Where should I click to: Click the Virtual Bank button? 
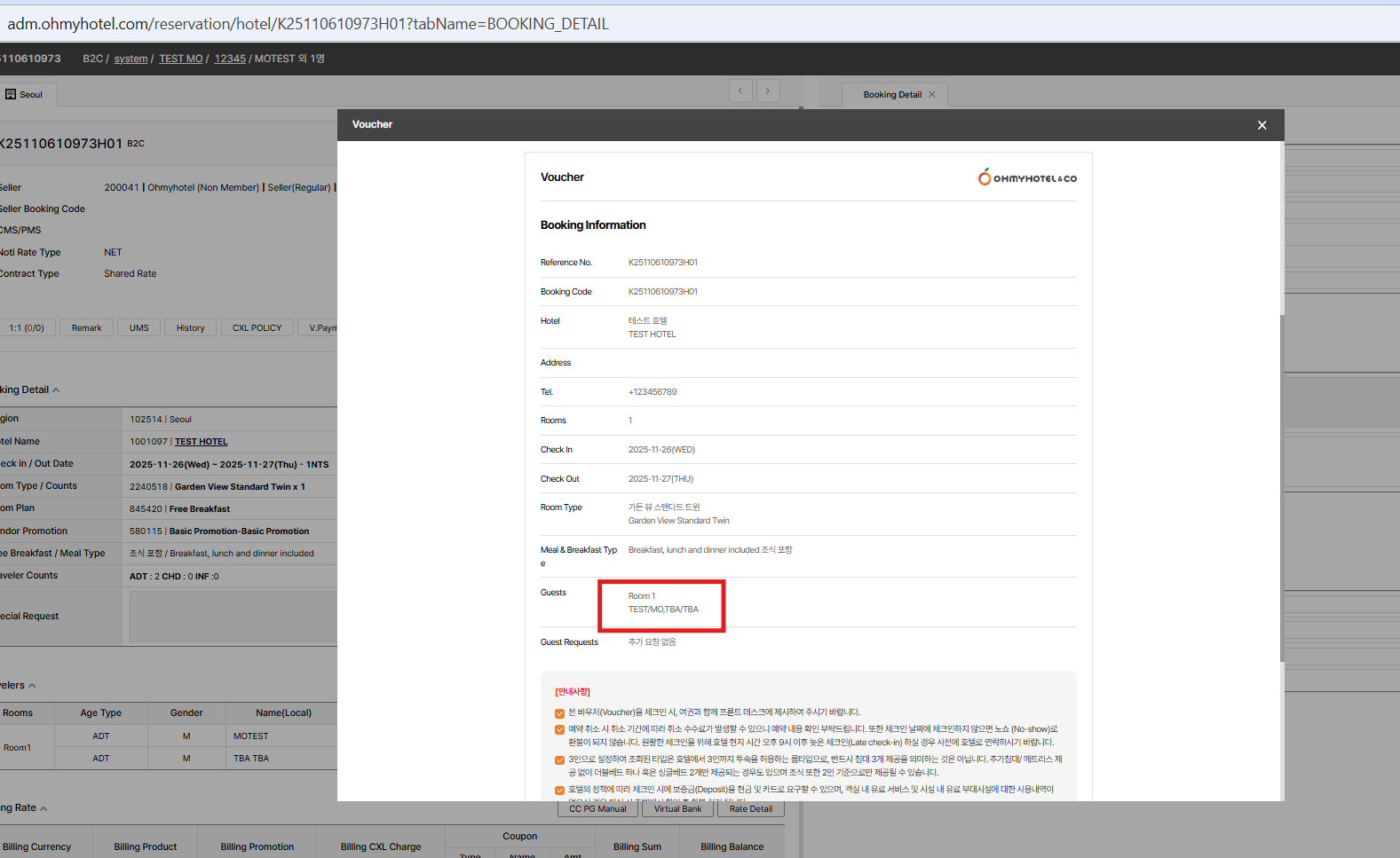coord(678,809)
